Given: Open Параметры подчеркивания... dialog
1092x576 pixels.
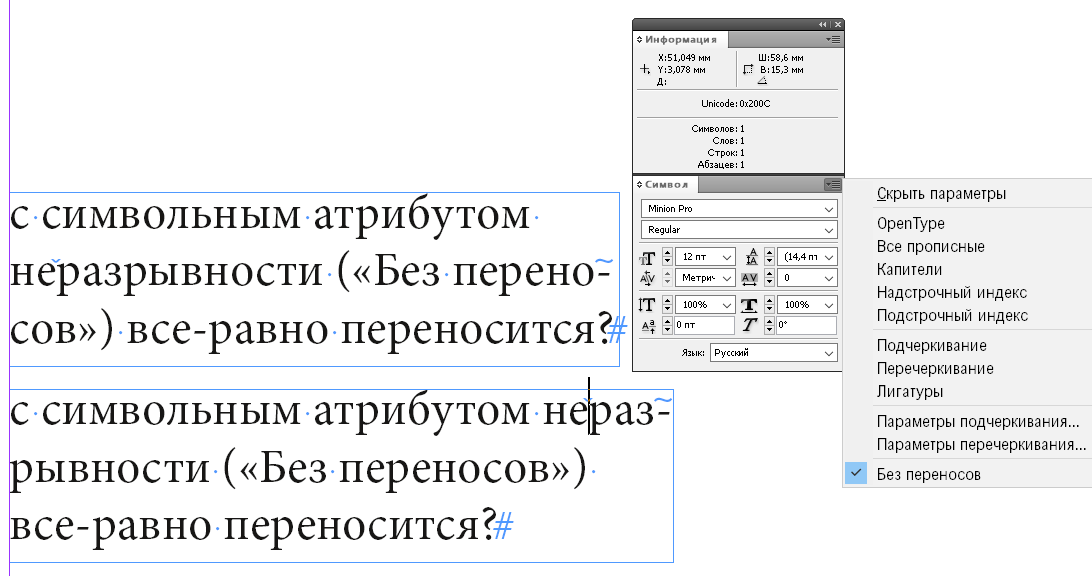Looking at the screenshot, I should [x=978, y=421].
